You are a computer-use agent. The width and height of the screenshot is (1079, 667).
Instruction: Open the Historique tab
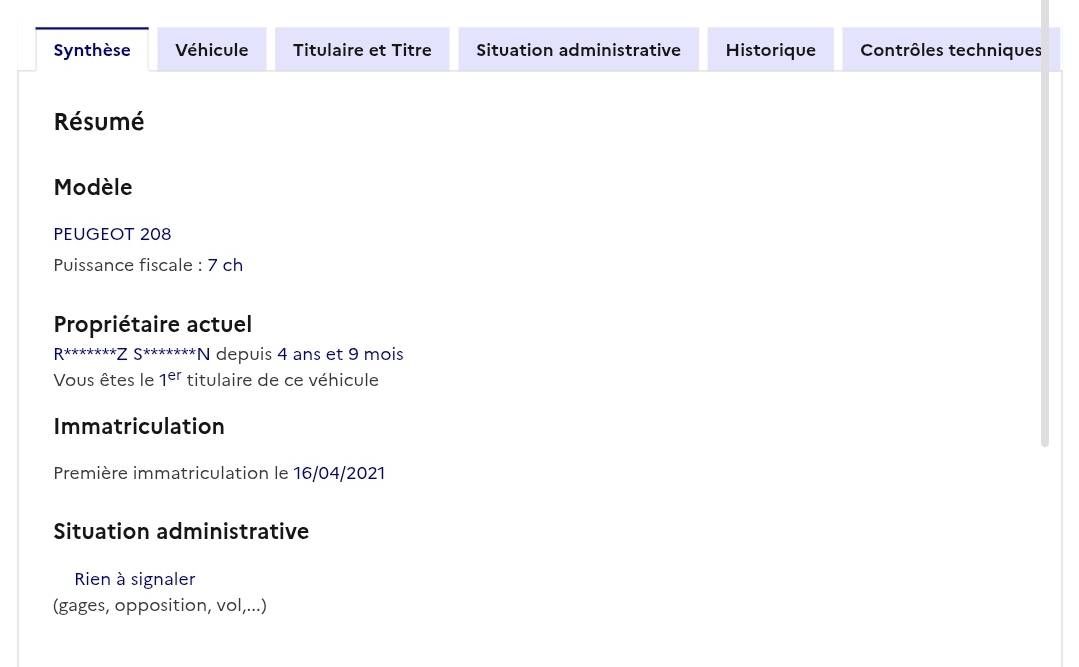click(770, 50)
